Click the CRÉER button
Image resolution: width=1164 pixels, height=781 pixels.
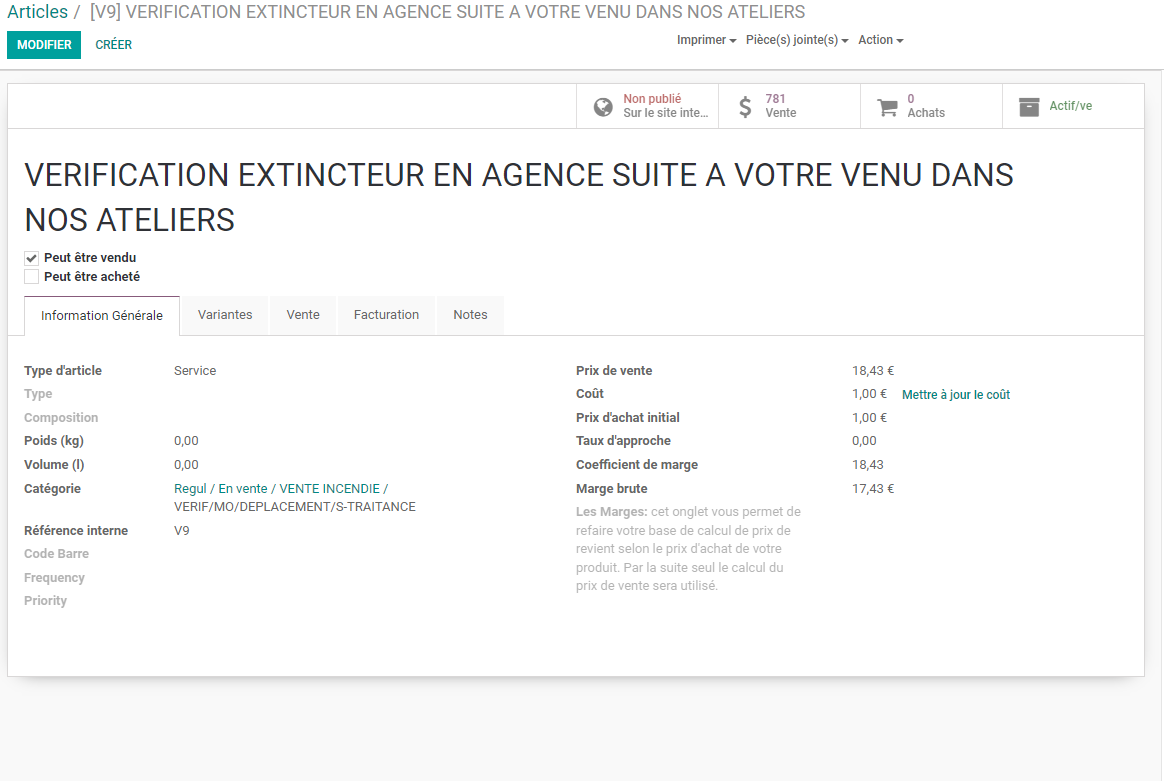click(114, 45)
